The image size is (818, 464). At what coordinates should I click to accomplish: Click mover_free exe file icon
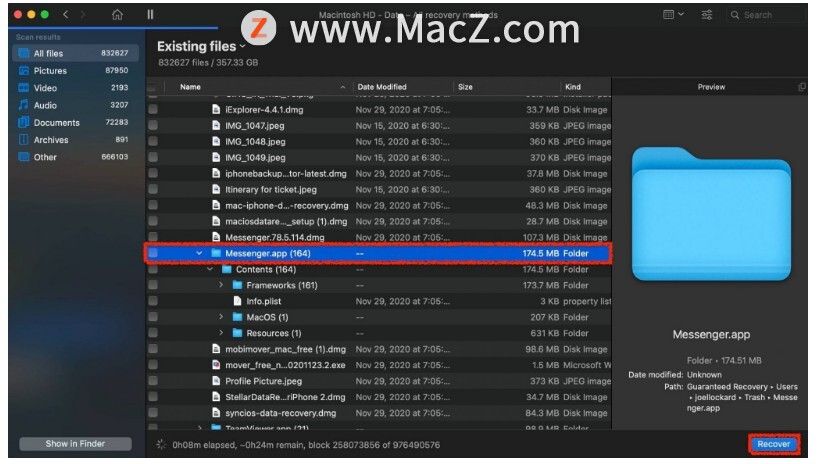pos(216,365)
